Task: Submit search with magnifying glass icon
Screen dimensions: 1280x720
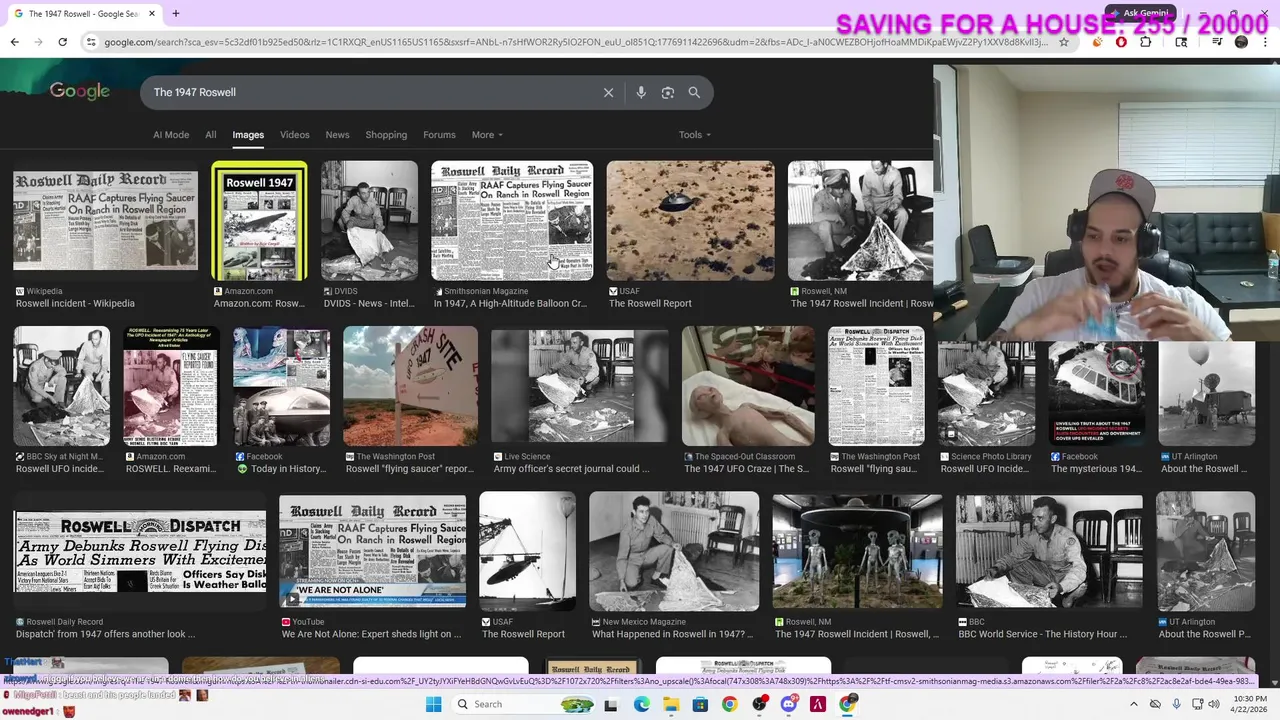Action: click(x=694, y=92)
